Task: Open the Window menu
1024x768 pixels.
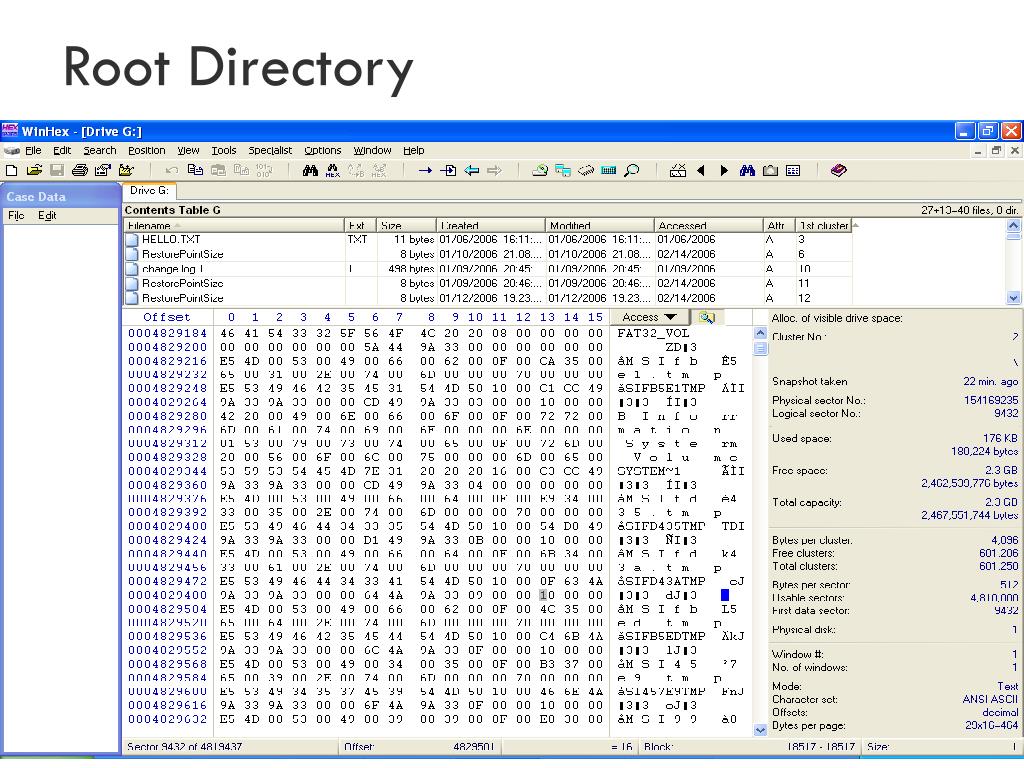Action: tap(372, 150)
